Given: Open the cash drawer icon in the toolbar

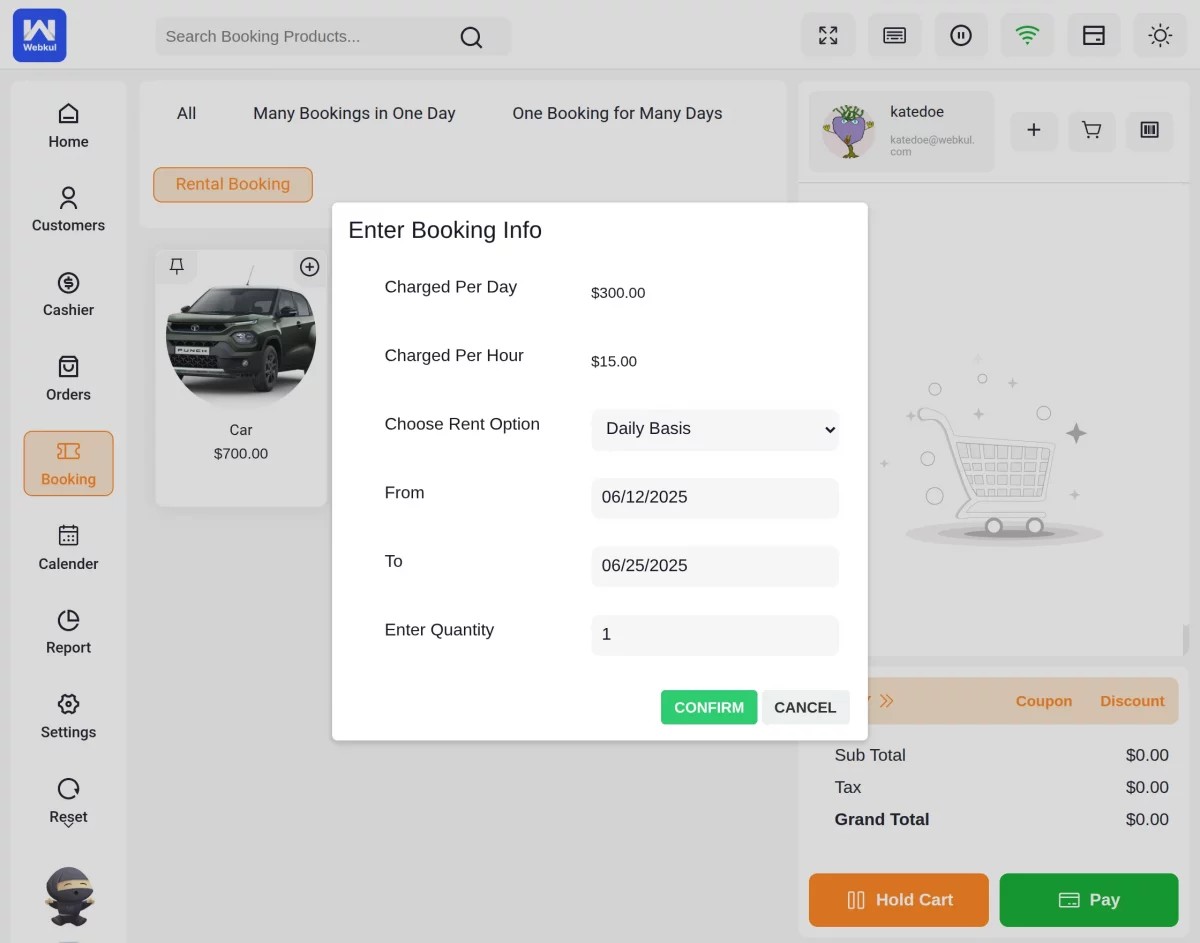Looking at the screenshot, I should pyautogui.click(x=1093, y=35).
